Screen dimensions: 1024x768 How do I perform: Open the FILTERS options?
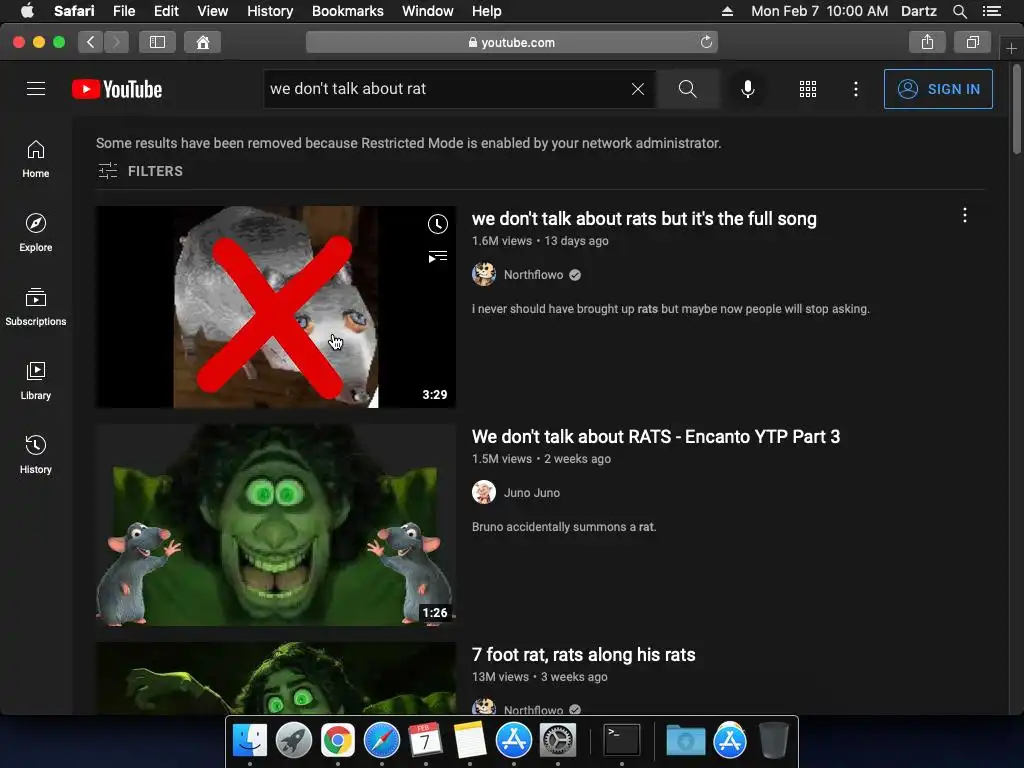[x=140, y=171]
